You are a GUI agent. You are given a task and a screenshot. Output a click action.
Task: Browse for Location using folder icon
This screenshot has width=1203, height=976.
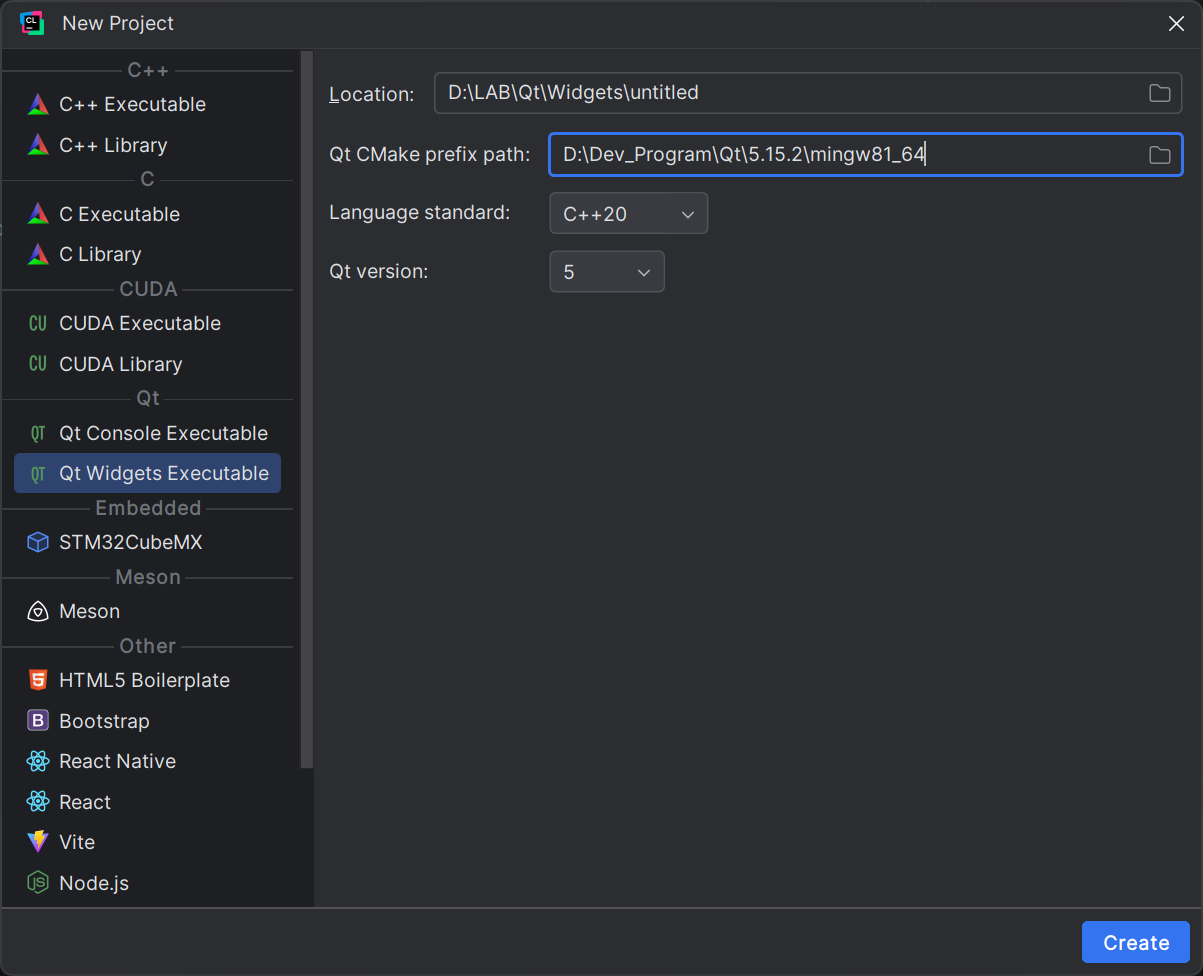(1159, 93)
